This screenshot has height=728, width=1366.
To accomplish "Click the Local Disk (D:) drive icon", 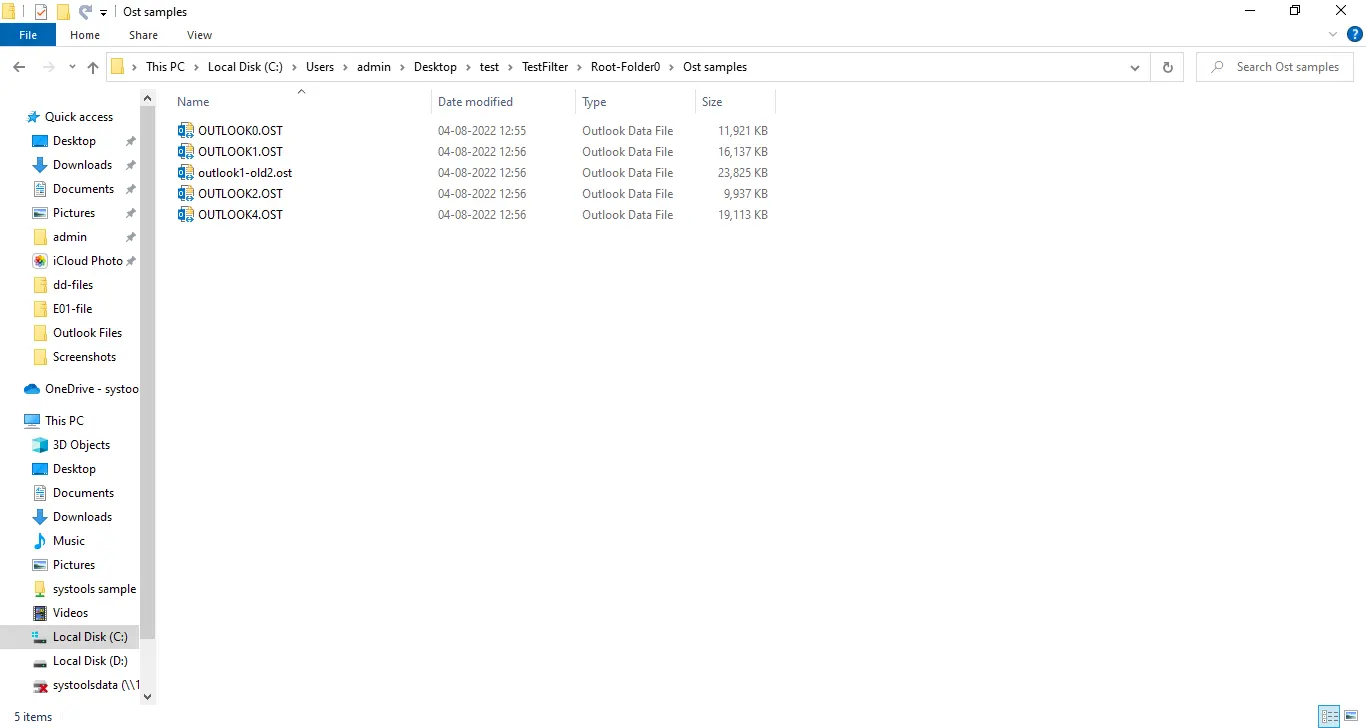I will (40, 661).
